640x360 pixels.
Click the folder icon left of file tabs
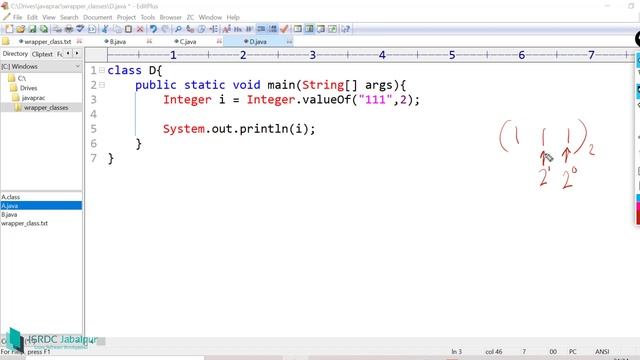point(6,41)
